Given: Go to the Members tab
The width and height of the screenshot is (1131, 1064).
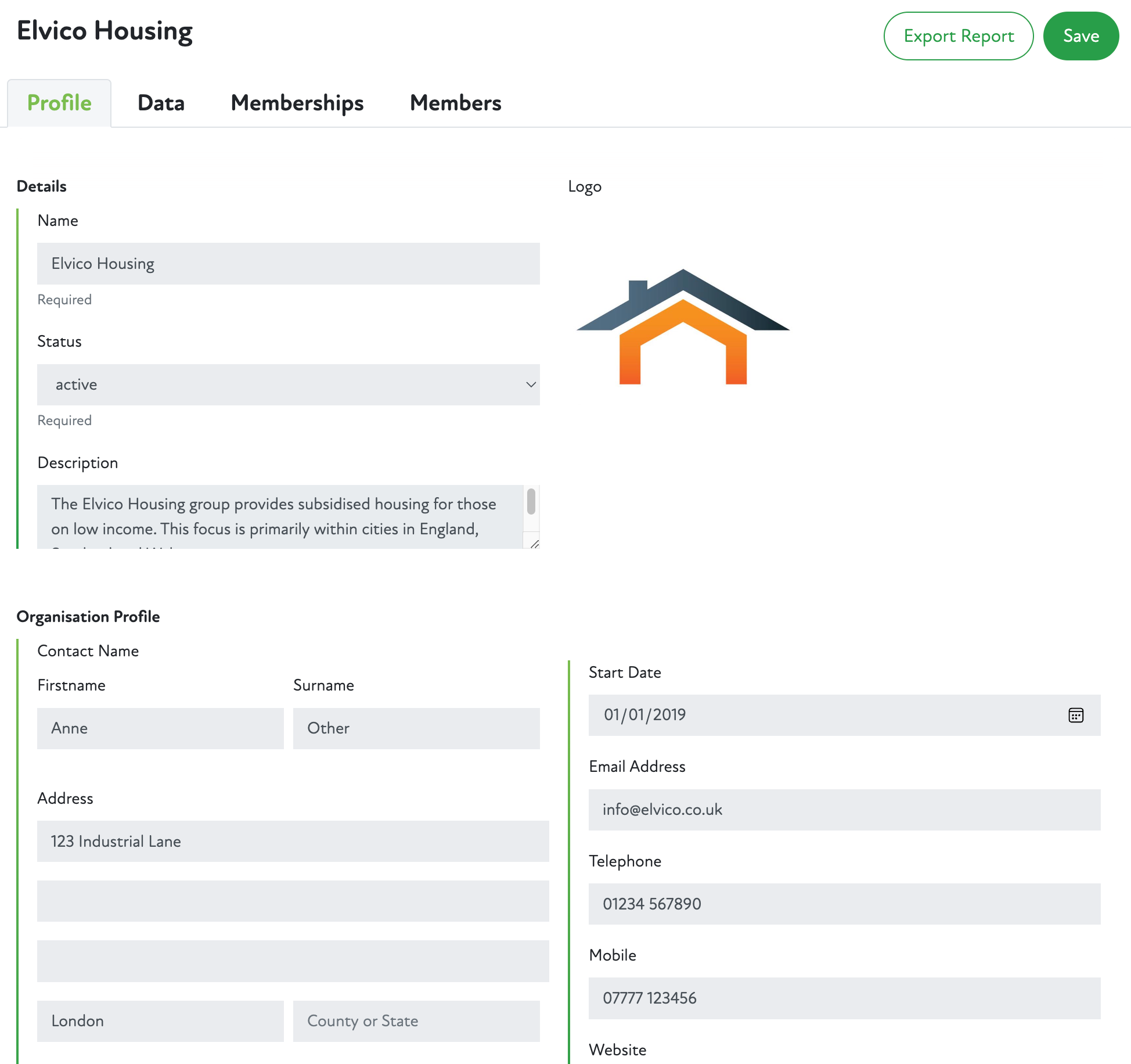Looking at the screenshot, I should click(455, 103).
